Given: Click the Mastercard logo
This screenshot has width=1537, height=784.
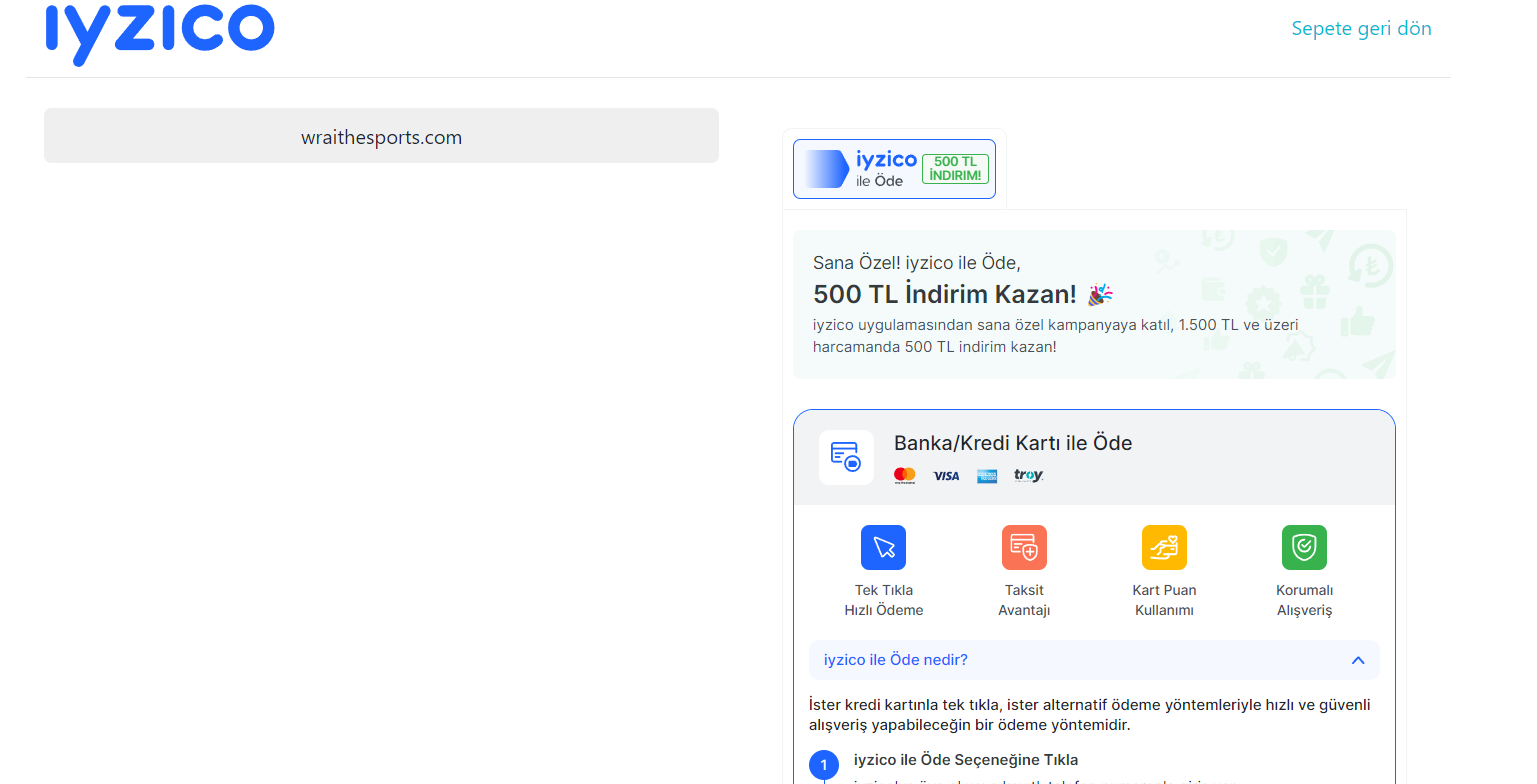Looking at the screenshot, I should [x=905, y=476].
